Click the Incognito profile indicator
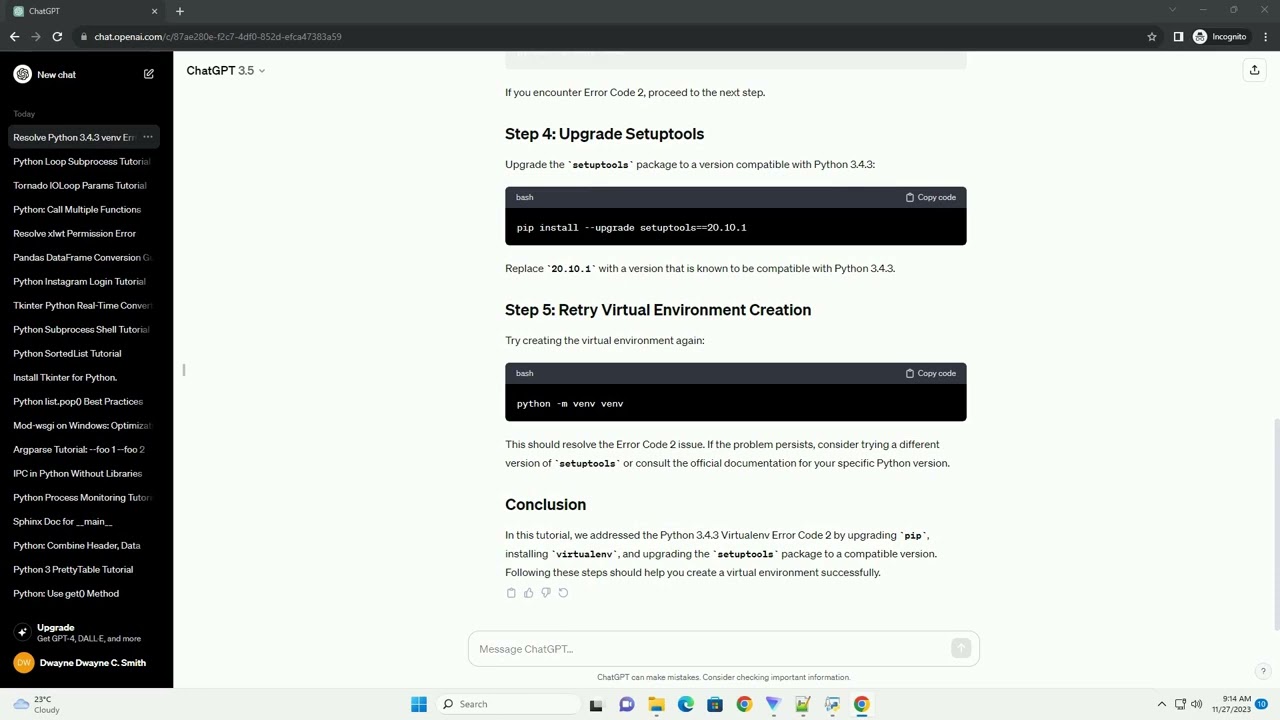The width and height of the screenshot is (1280, 720). pos(1219,37)
